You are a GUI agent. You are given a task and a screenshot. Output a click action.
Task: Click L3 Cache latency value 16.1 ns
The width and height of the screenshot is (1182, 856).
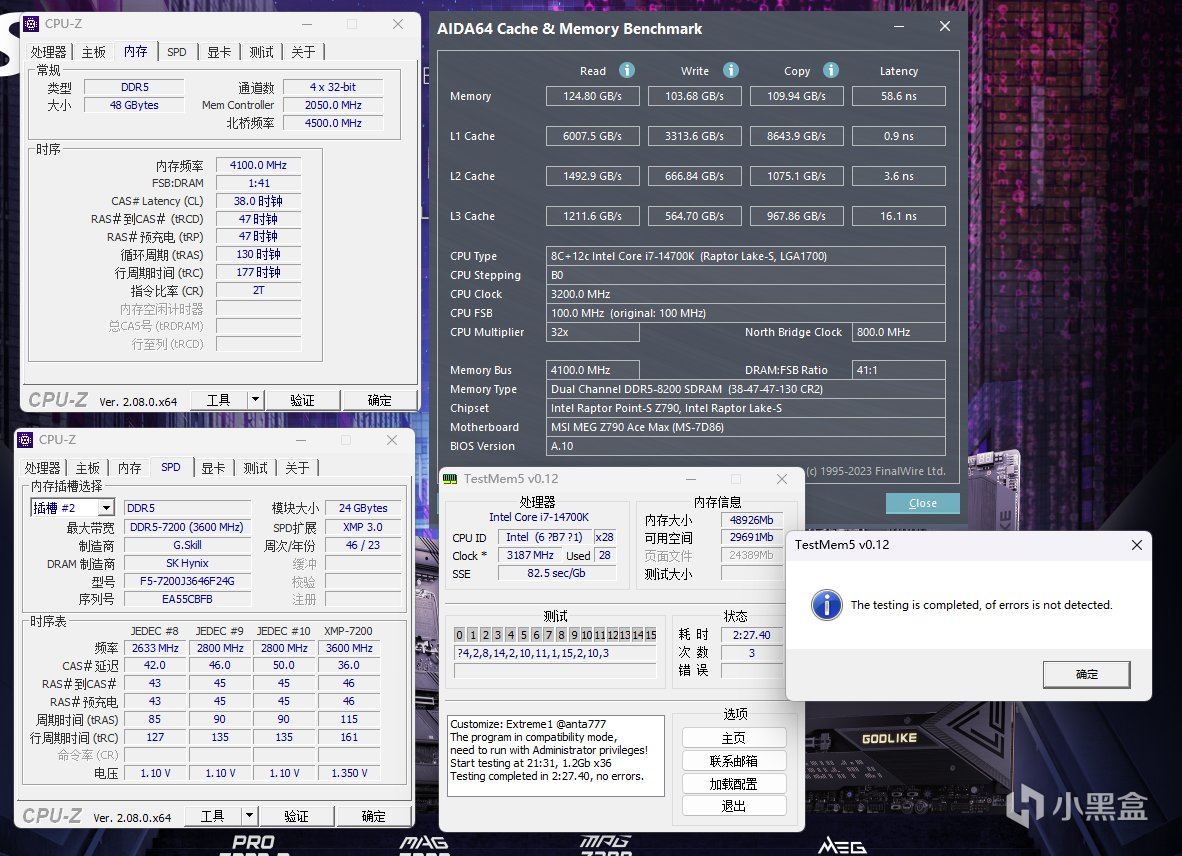[899, 216]
